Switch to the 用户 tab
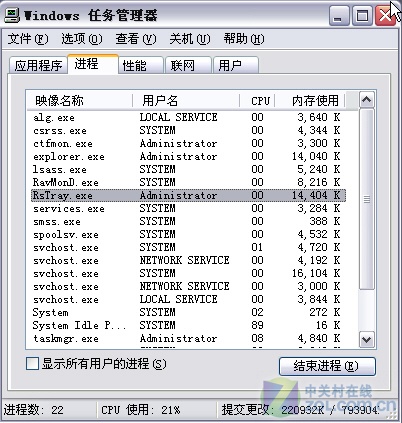402x423 pixels. [x=236, y=65]
